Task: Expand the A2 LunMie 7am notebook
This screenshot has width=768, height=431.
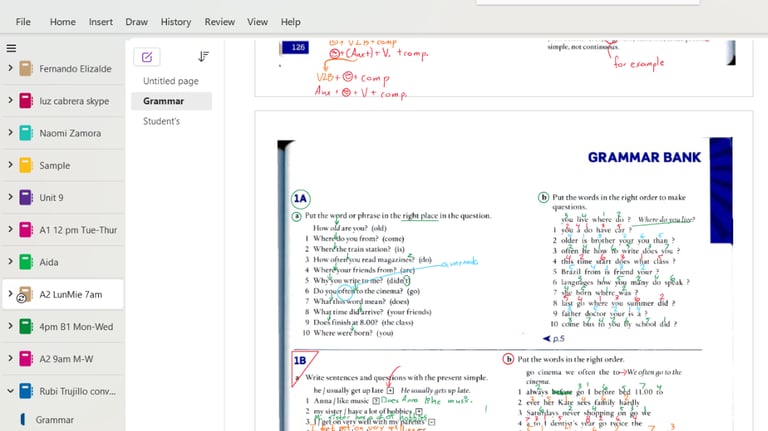Action: [10, 294]
